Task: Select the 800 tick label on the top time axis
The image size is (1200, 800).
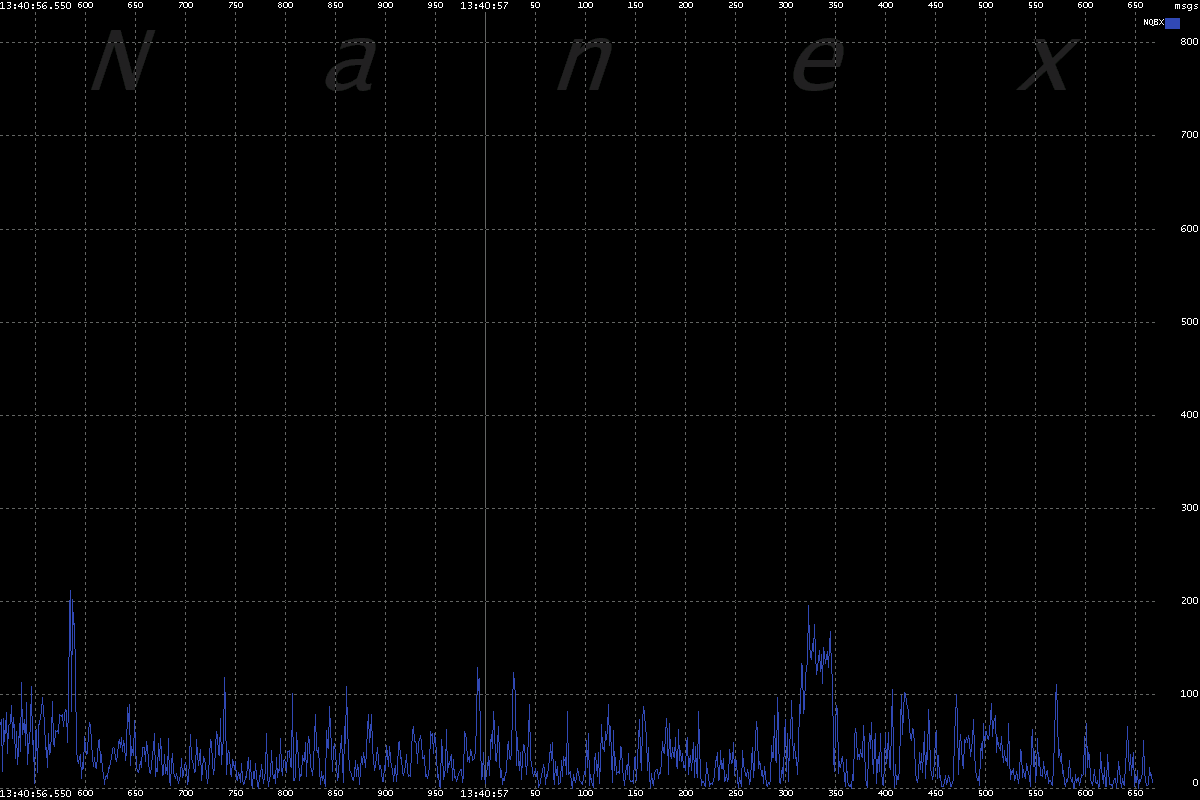Action: [285, 6]
